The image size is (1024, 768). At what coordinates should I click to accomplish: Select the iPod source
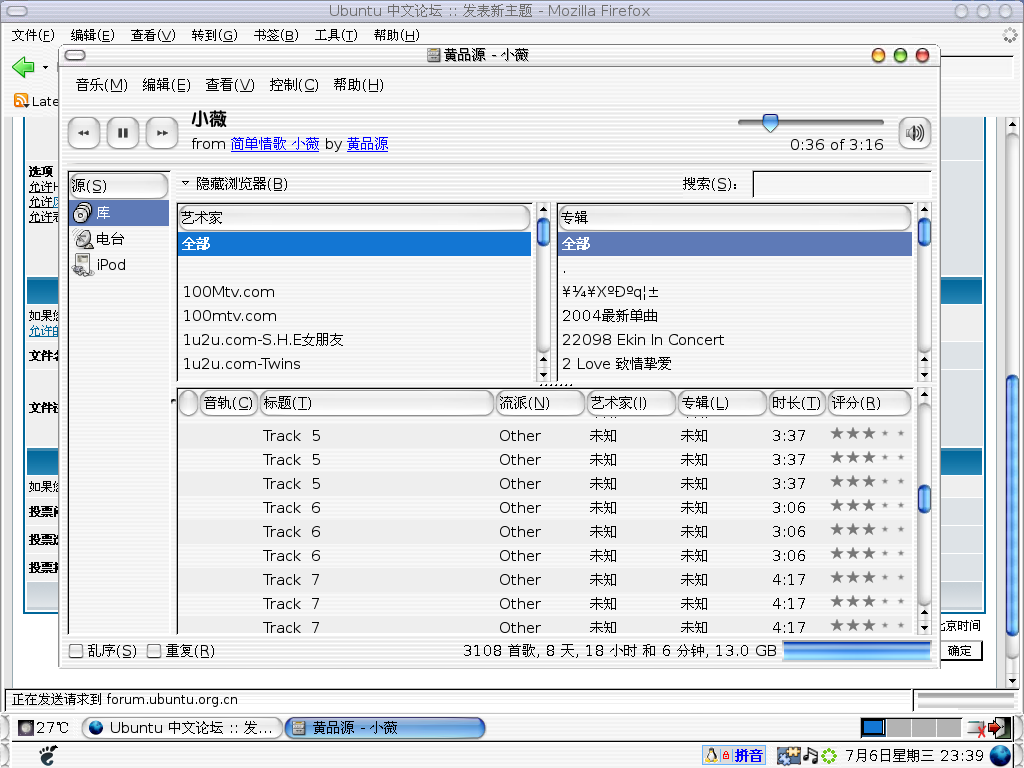pos(119,265)
